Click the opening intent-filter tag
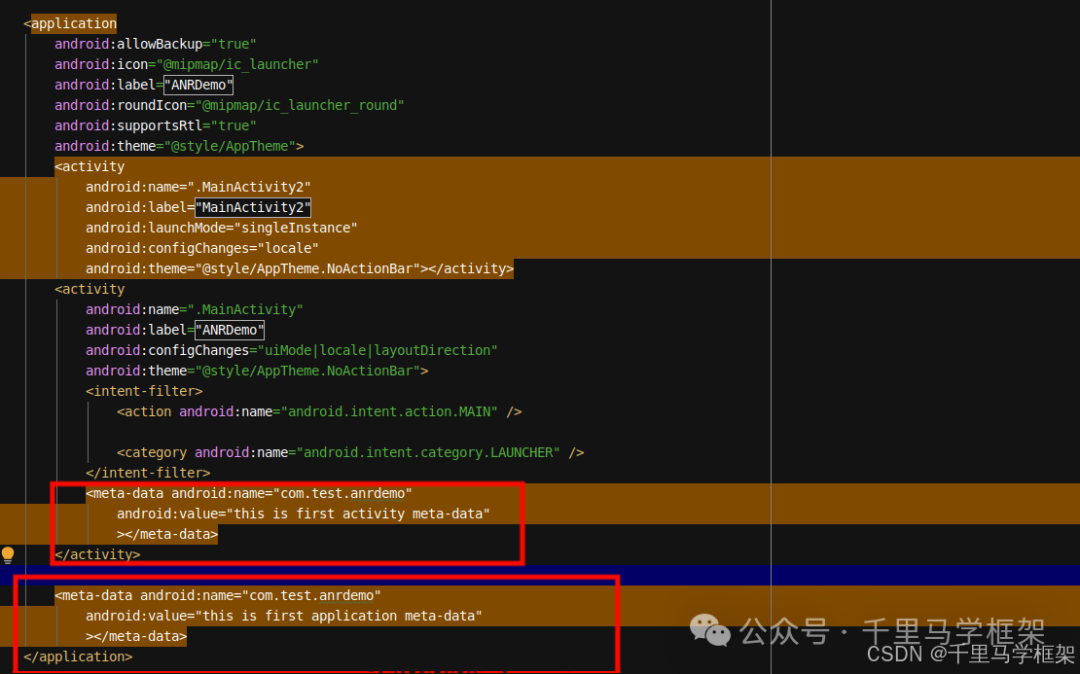Screen dimensions: 1080x674 (x=144, y=391)
